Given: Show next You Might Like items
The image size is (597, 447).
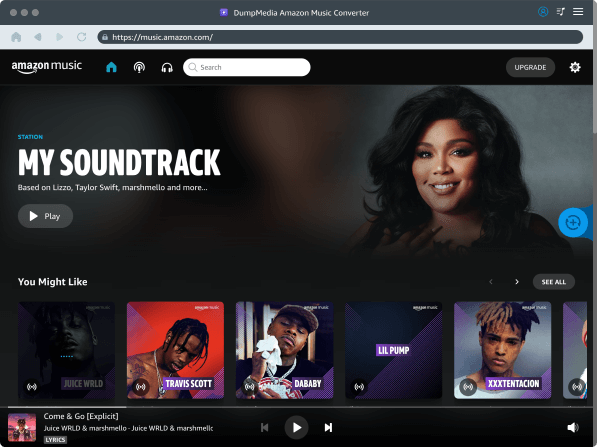Looking at the screenshot, I should 517,282.
